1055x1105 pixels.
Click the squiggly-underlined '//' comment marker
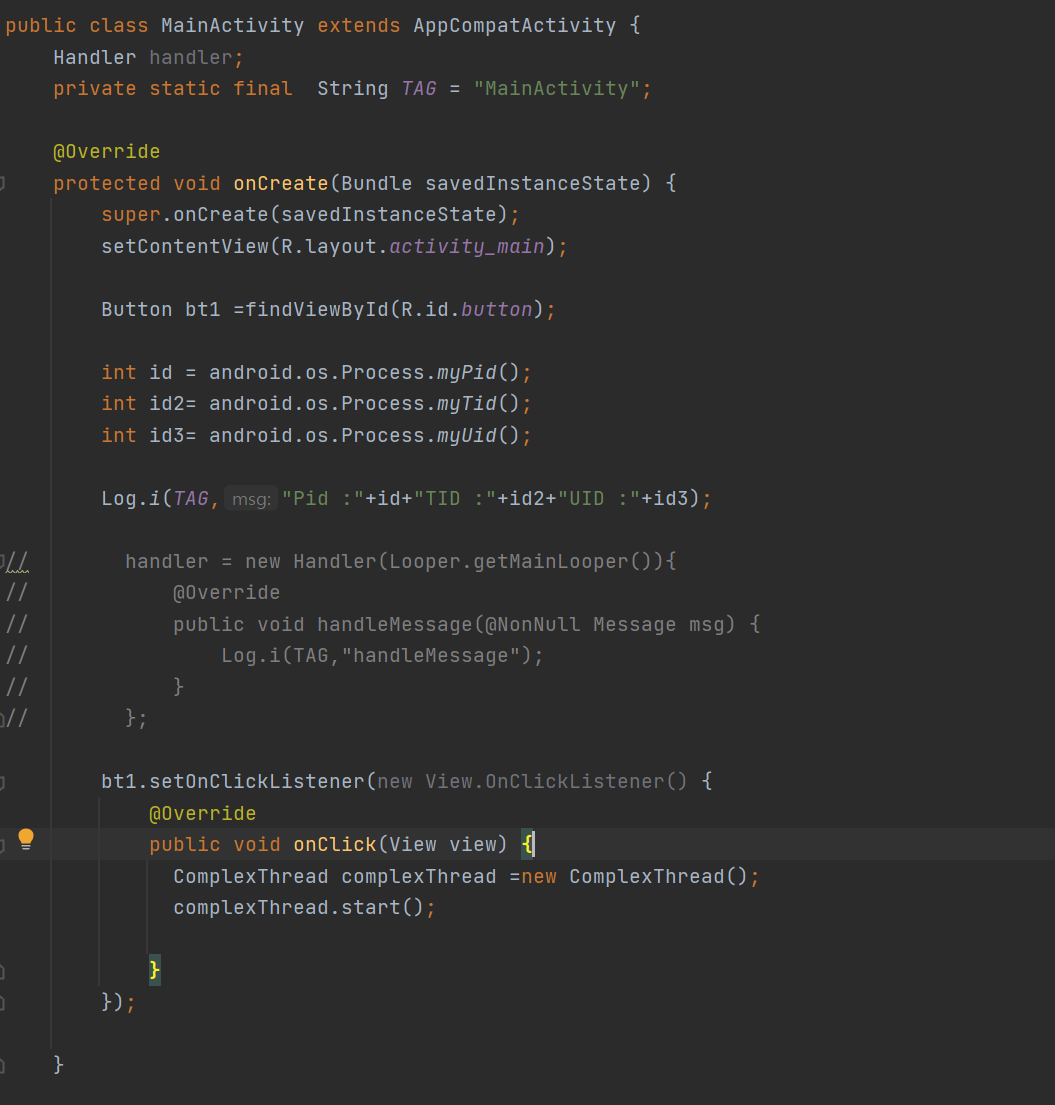coord(17,562)
